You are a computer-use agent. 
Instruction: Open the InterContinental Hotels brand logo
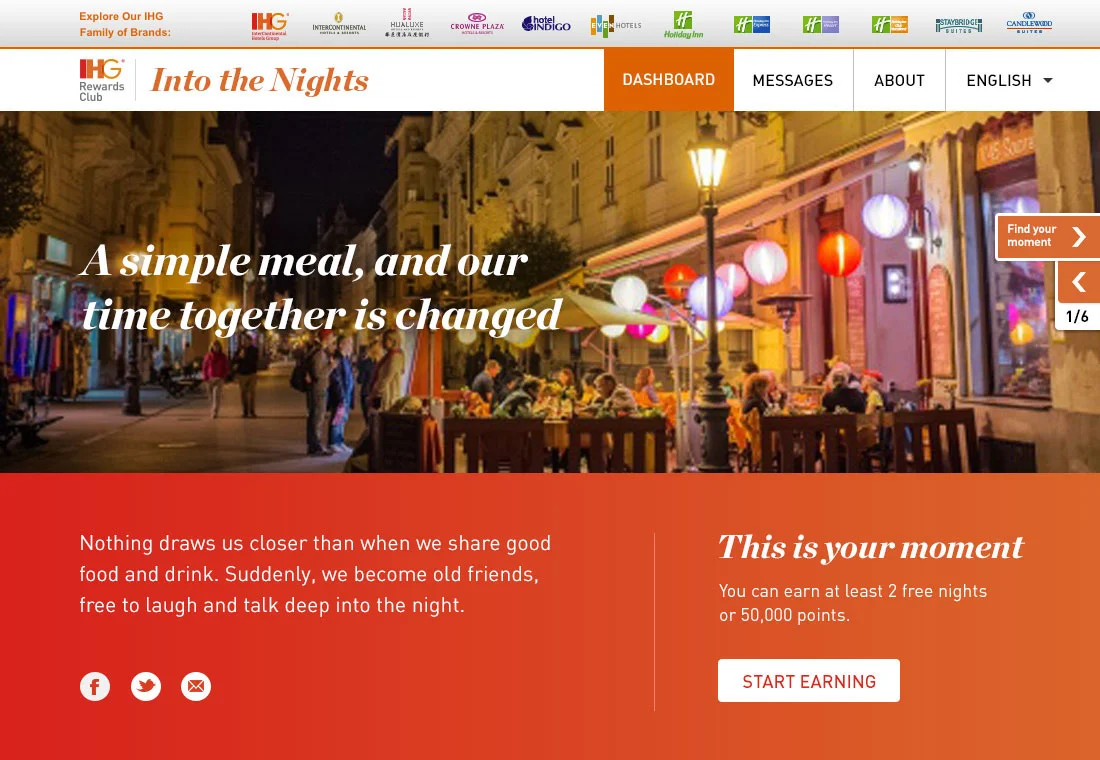tap(339, 25)
